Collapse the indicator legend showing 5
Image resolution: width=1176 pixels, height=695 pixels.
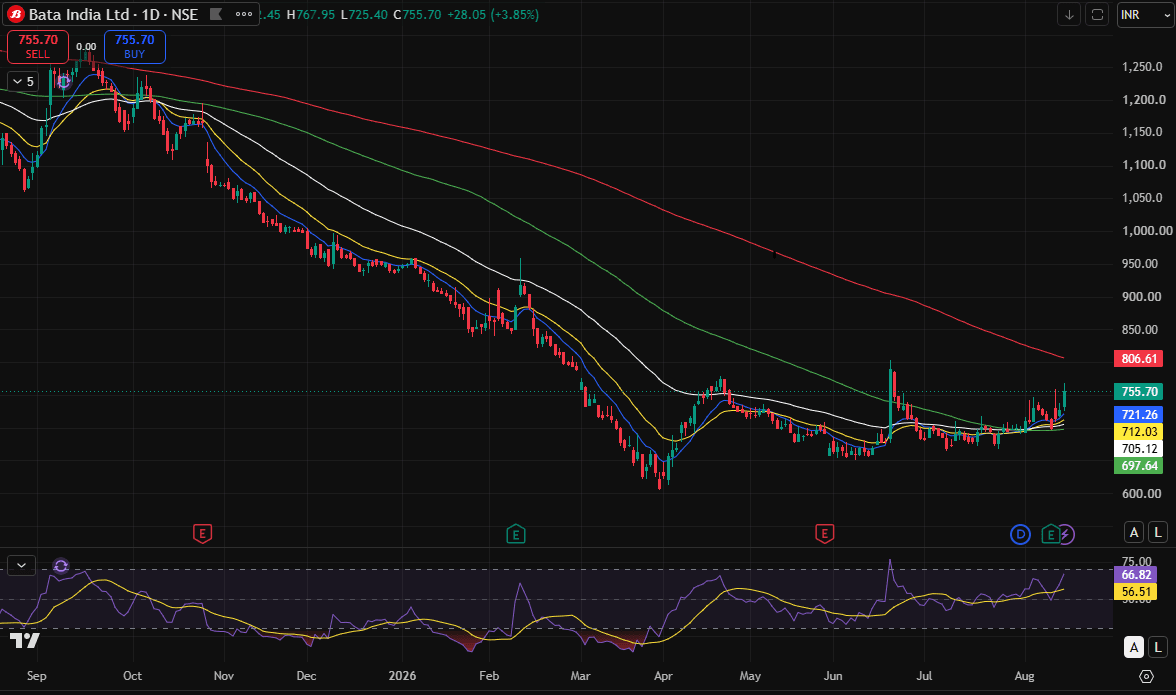tap(22, 82)
